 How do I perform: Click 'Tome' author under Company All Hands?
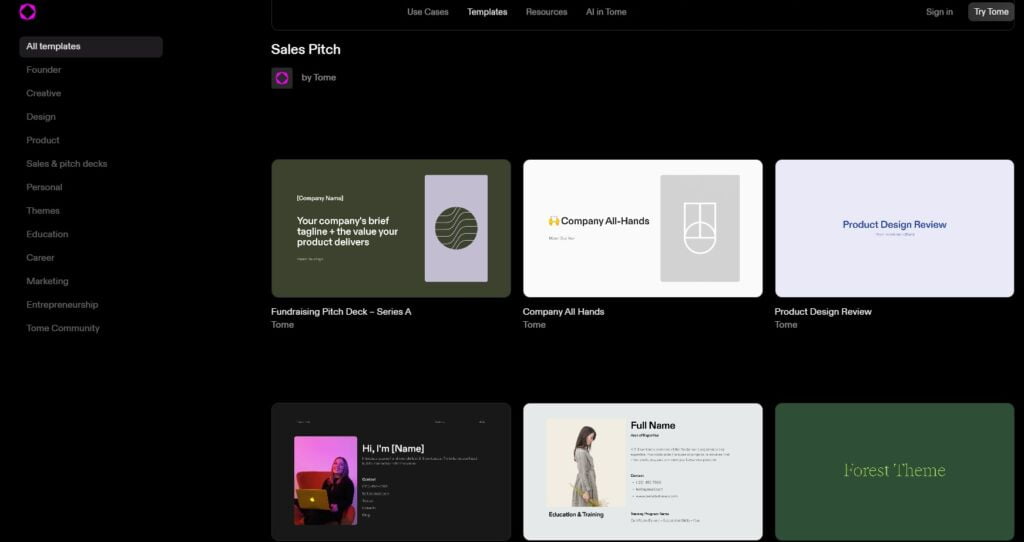(x=534, y=325)
